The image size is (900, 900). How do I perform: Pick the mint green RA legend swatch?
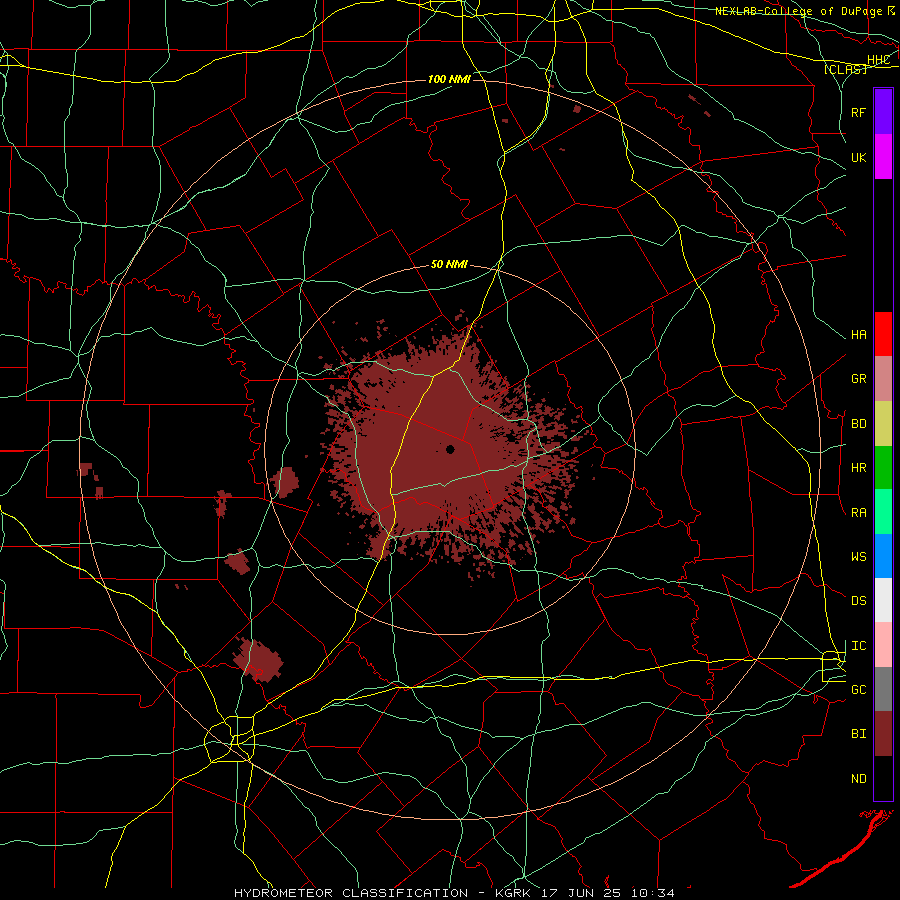[x=883, y=512]
